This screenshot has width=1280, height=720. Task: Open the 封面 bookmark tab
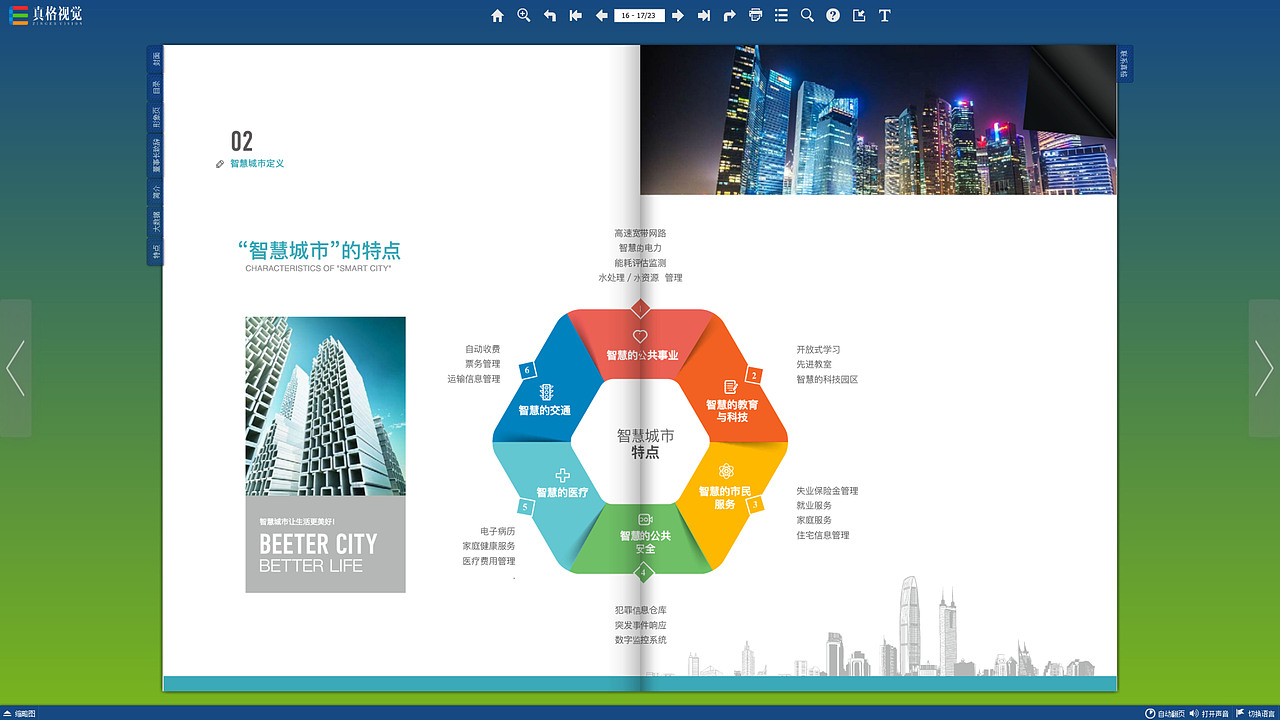tap(155, 59)
